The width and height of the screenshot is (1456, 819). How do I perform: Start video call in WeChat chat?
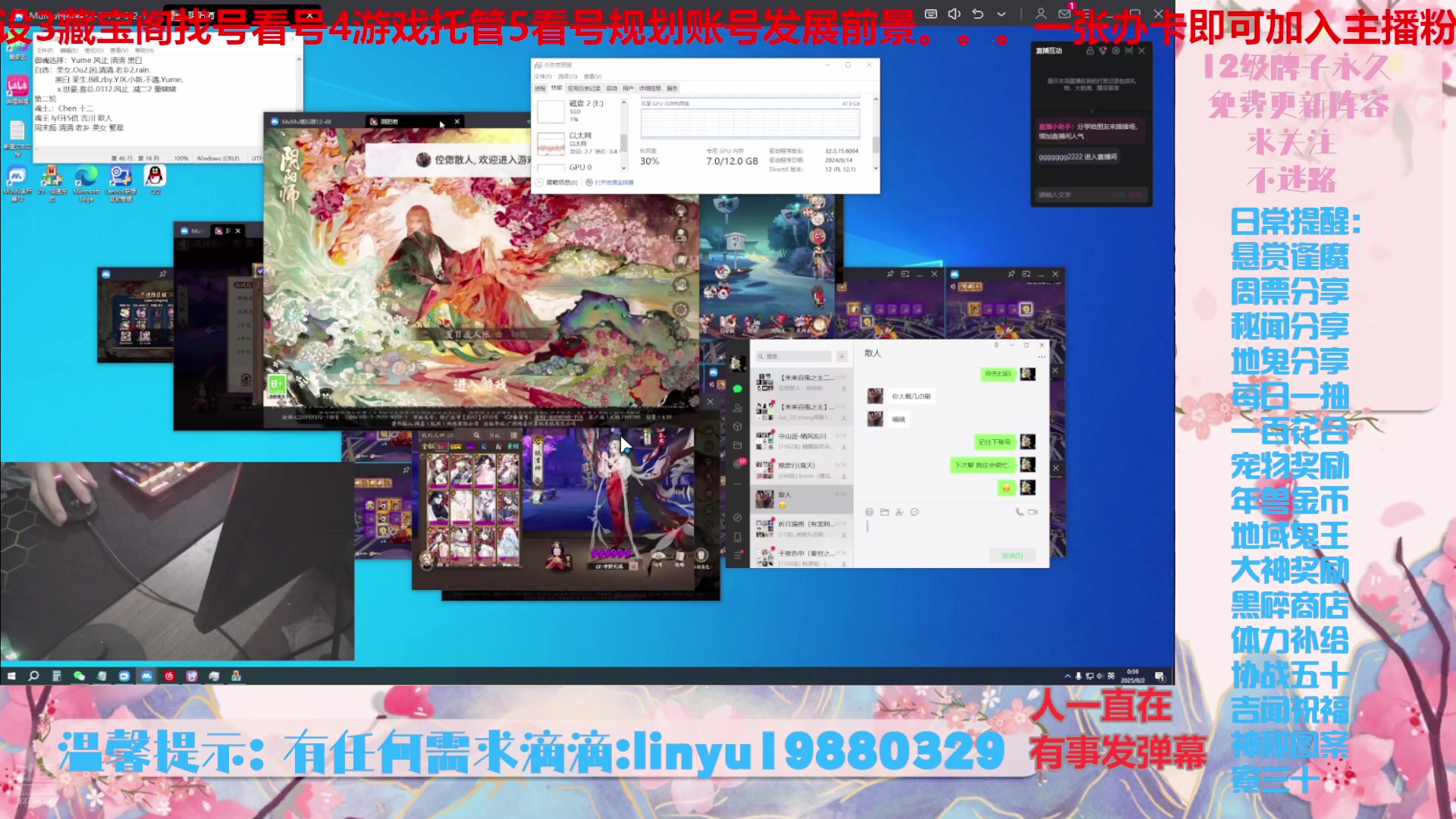[1033, 512]
